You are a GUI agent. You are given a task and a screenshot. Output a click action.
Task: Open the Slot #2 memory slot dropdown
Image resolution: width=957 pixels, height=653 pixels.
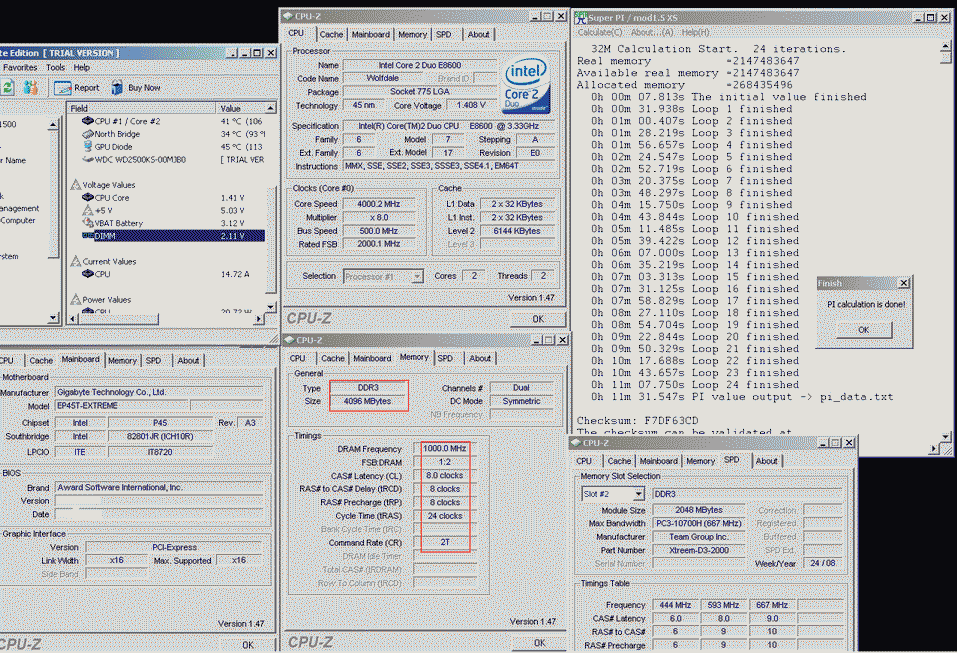coord(637,494)
